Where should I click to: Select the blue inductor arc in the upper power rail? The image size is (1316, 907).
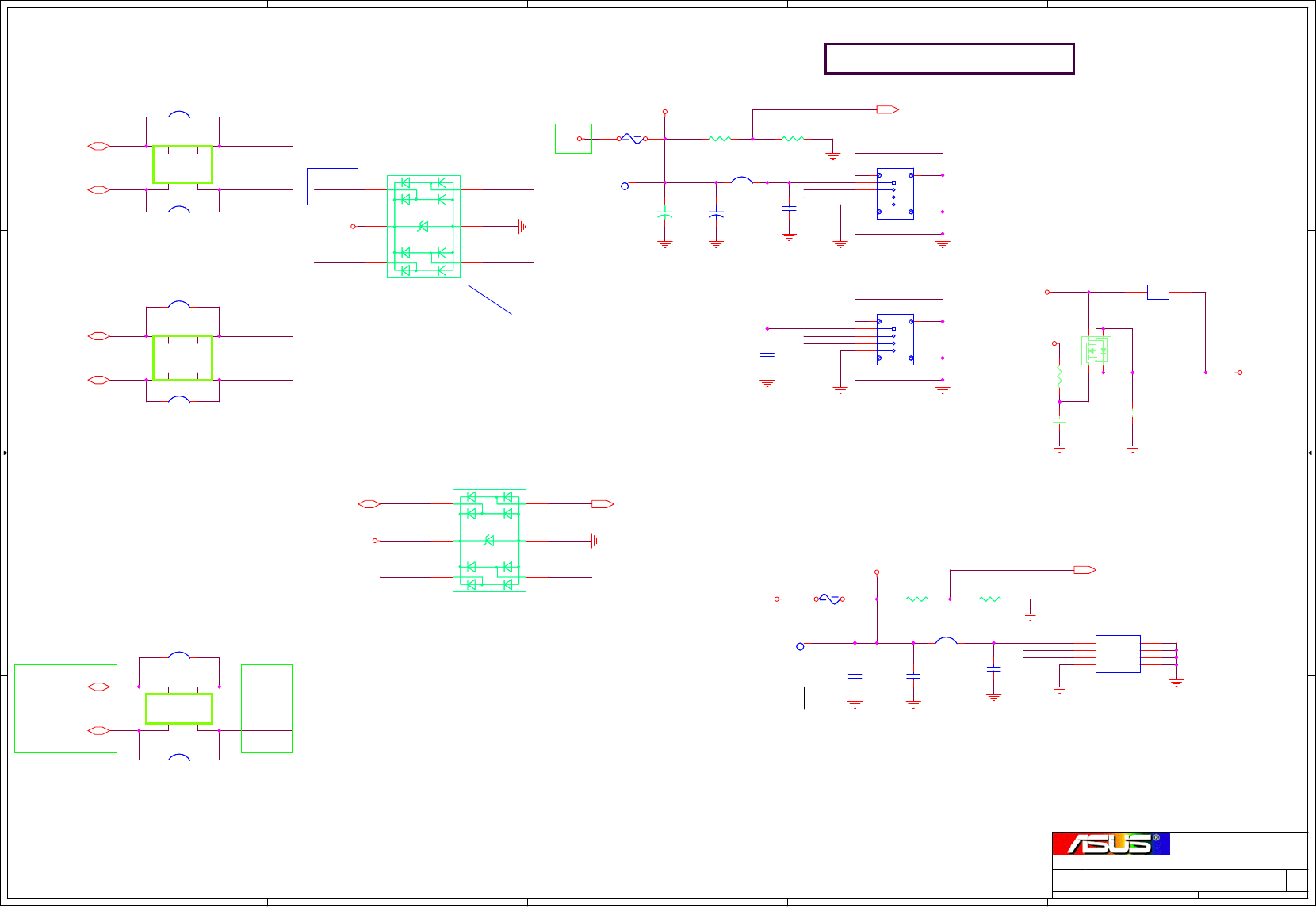pos(742,180)
